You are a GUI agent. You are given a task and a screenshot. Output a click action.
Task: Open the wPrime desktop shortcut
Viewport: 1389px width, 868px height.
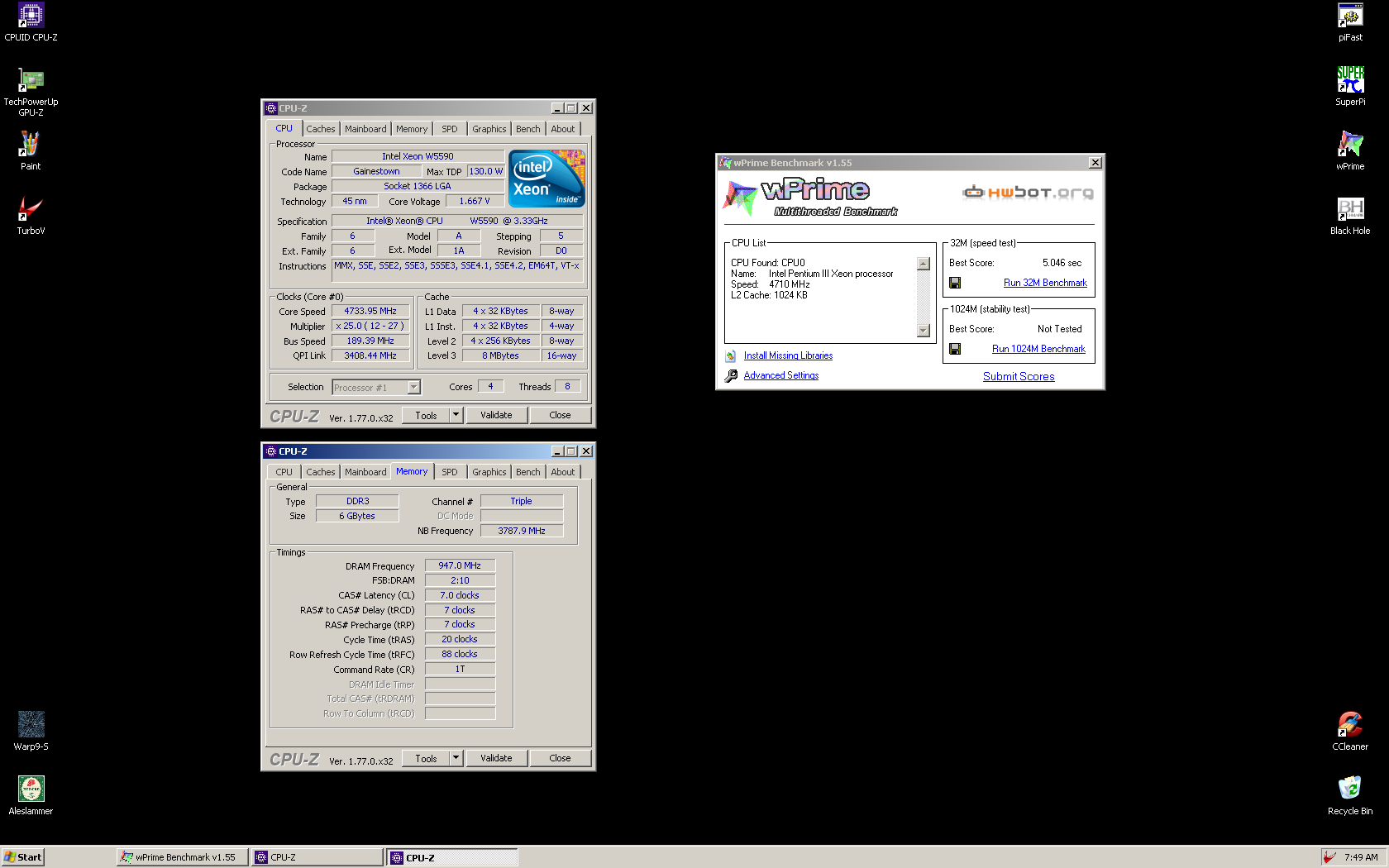(x=1350, y=151)
